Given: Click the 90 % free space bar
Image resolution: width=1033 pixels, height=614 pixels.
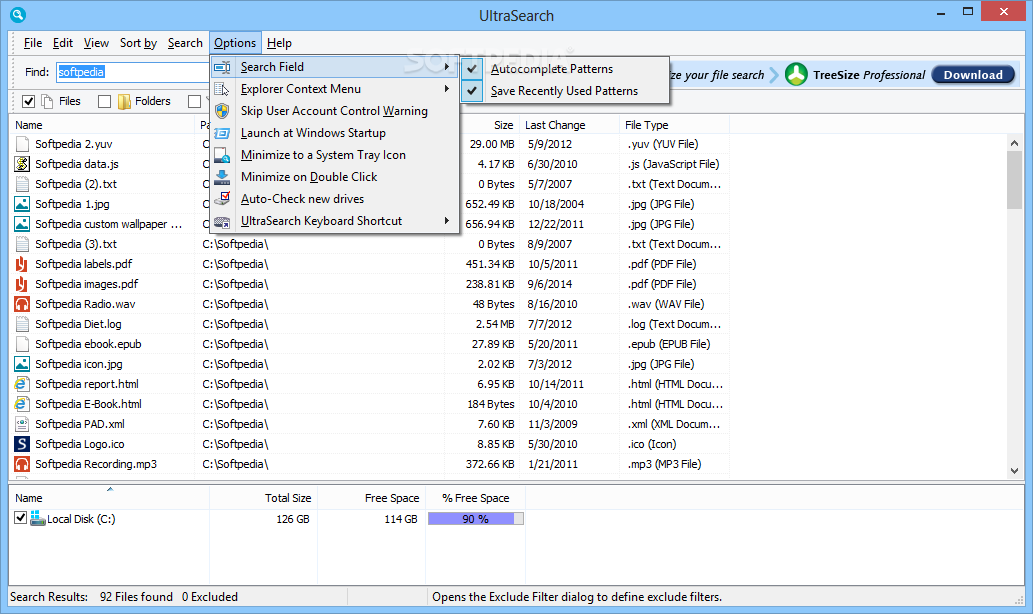Looking at the screenshot, I should pyautogui.click(x=476, y=519).
